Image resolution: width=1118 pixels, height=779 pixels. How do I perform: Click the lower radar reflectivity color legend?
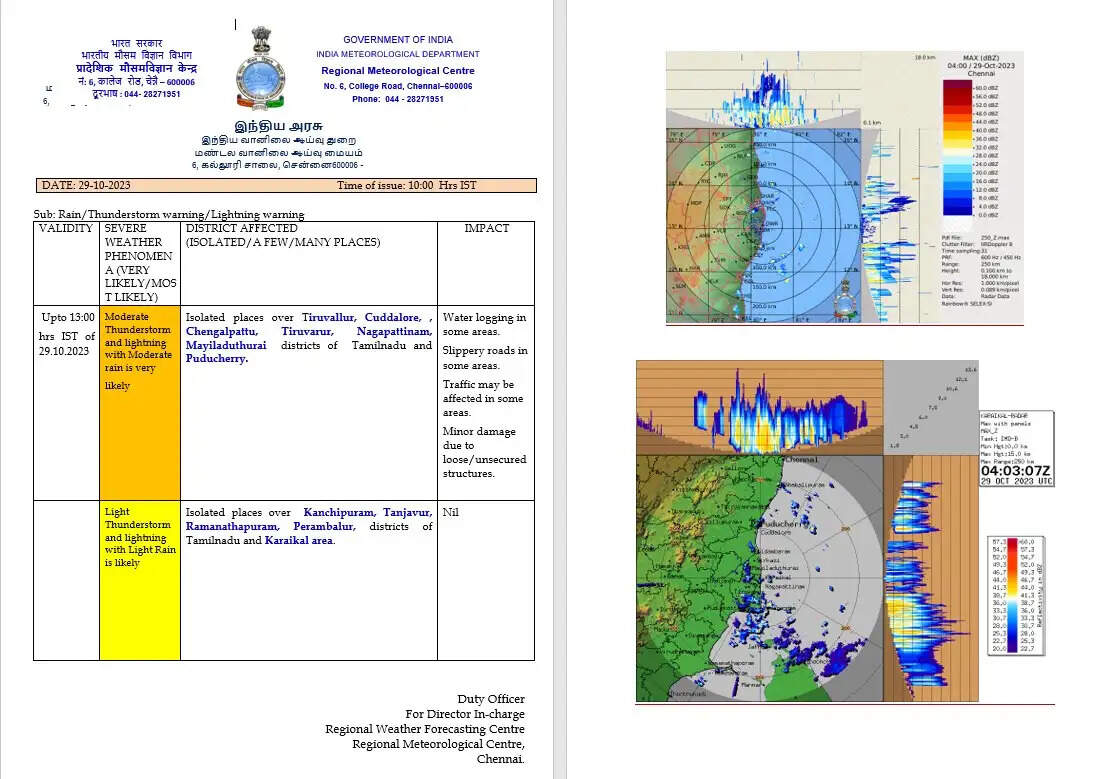point(1016,596)
